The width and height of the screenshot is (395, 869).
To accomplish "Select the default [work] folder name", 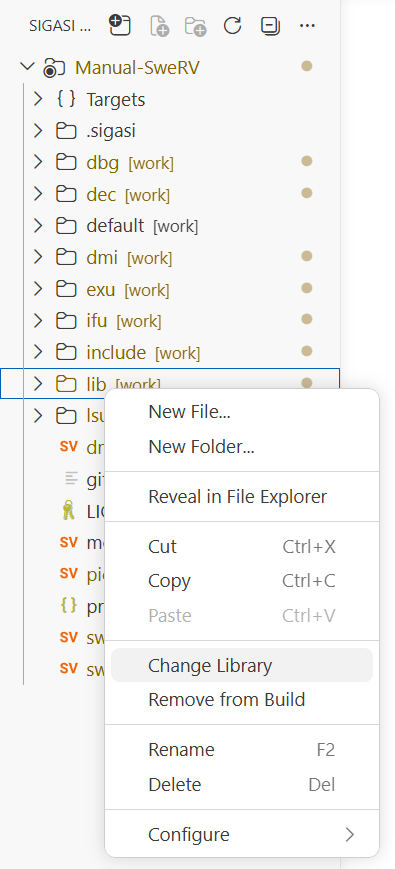I will (x=142, y=226).
